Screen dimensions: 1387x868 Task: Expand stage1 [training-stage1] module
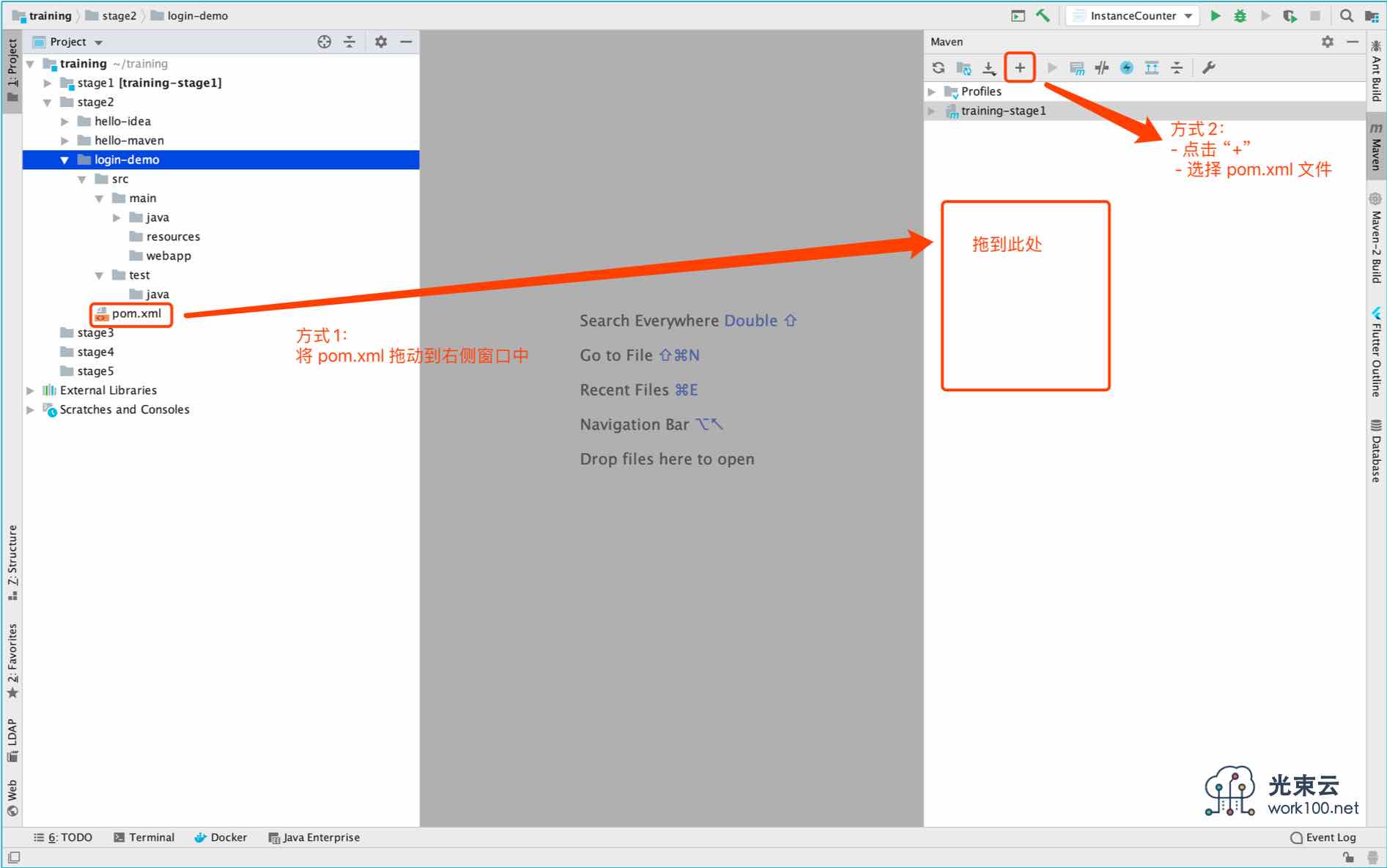click(48, 84)
